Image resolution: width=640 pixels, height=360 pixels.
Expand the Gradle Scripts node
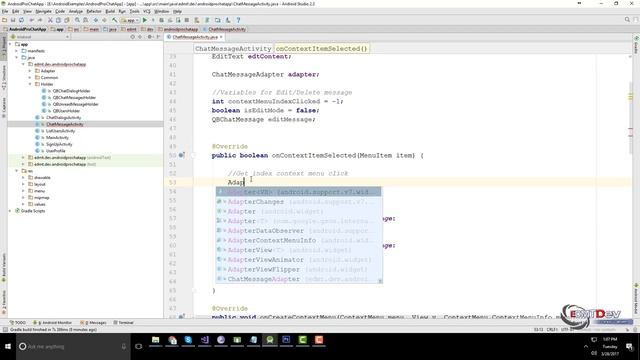coord(10,211)
